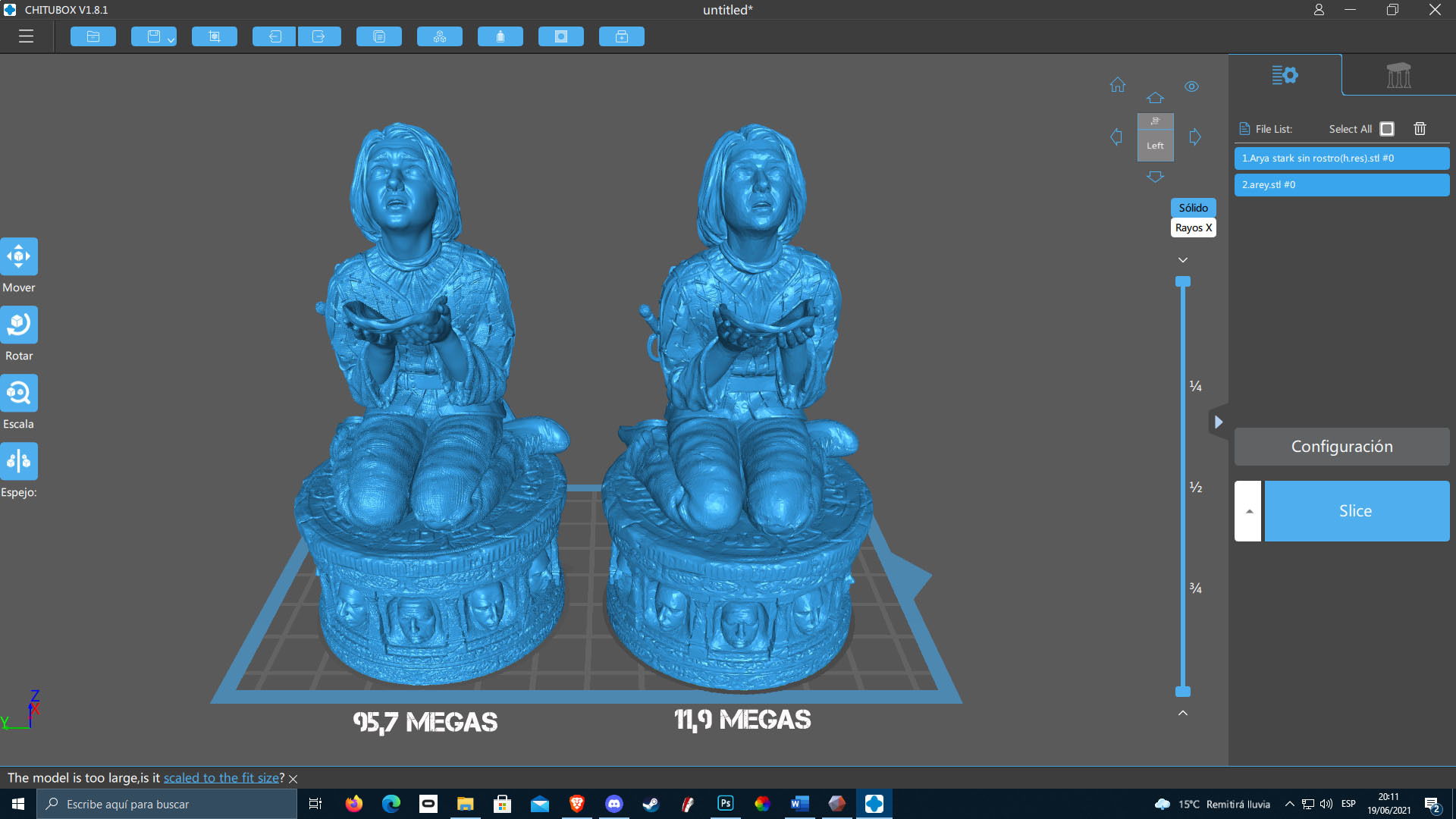
Task: Open Task View on the taskbar
Action: pyautogui.click(x=315, y=804)
